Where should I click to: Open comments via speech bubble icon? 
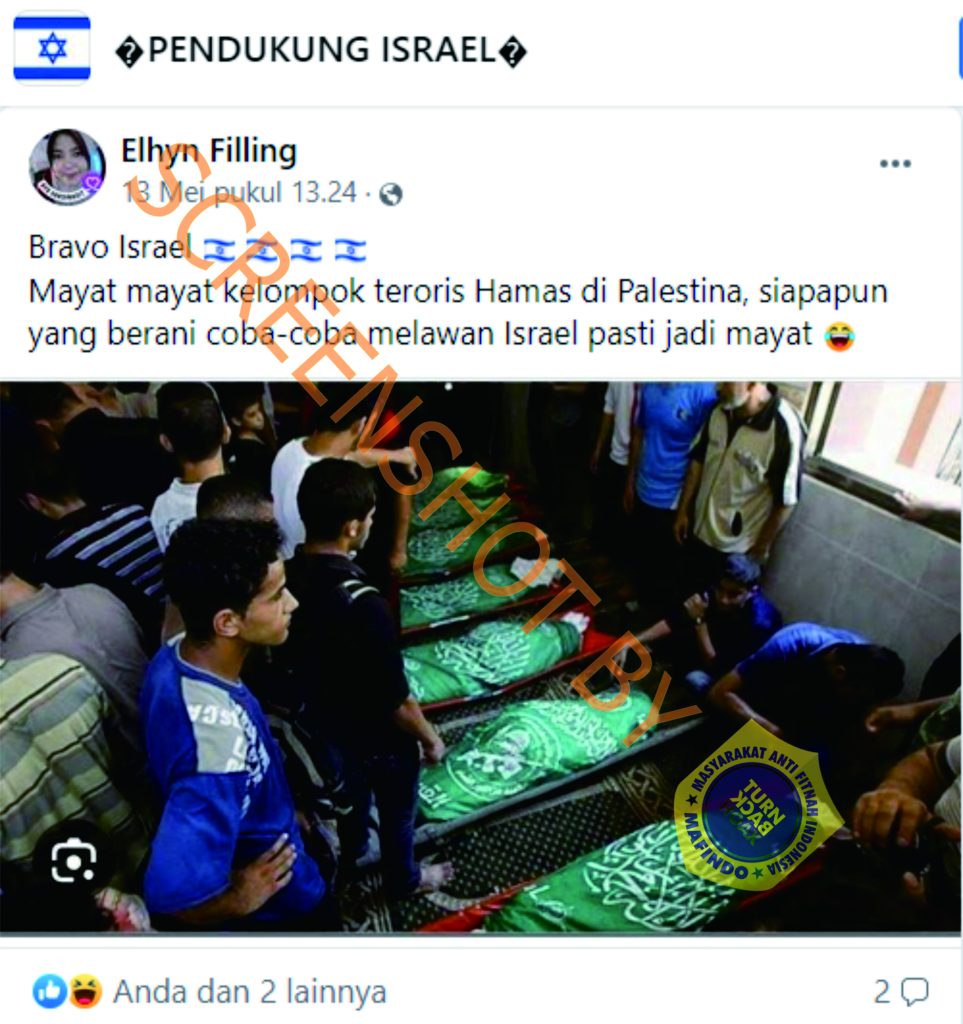(914, 992)
